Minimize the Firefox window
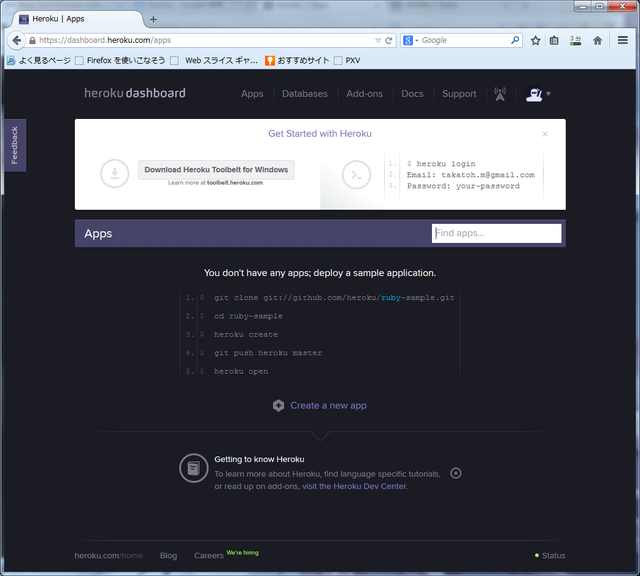The width and height of the screenshot is (640, 576). coord(583,6)
